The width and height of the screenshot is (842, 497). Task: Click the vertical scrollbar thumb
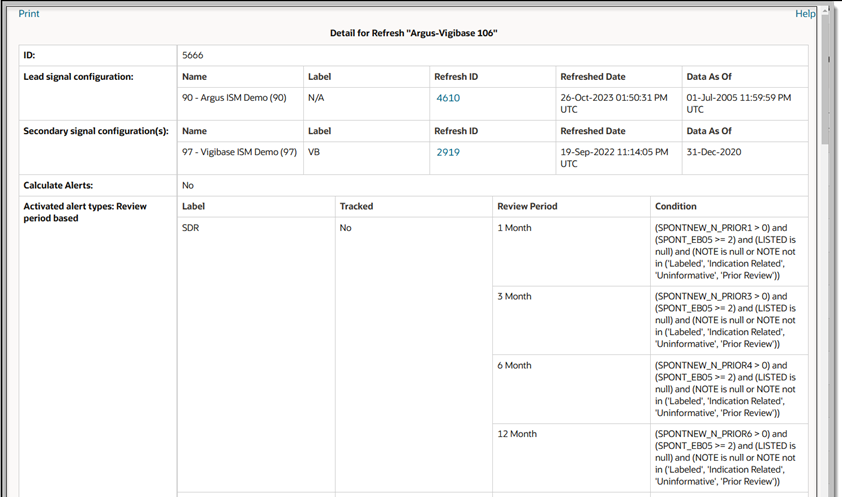[x=825, y=79]
